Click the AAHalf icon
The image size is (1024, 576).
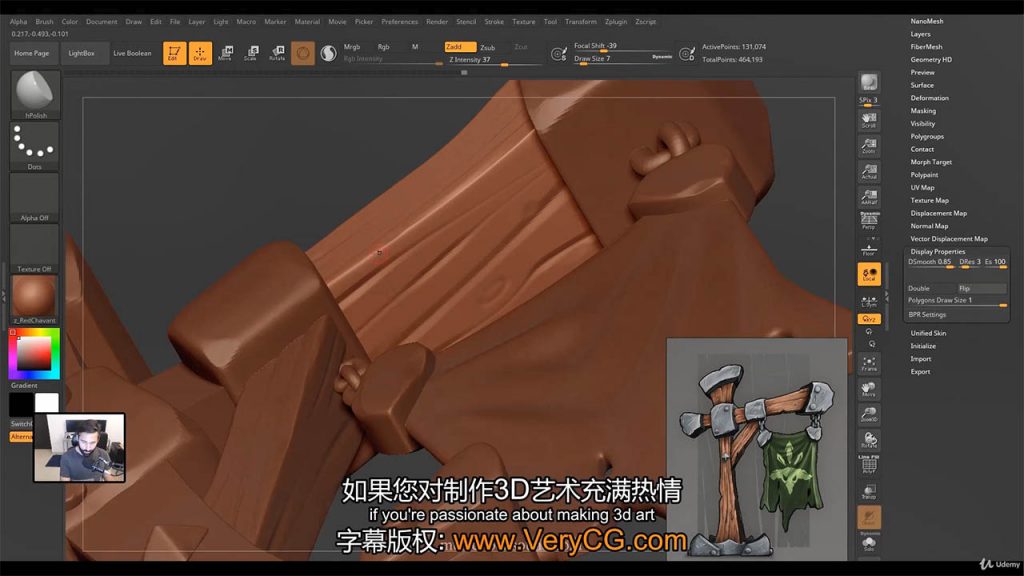coord(869,197)
